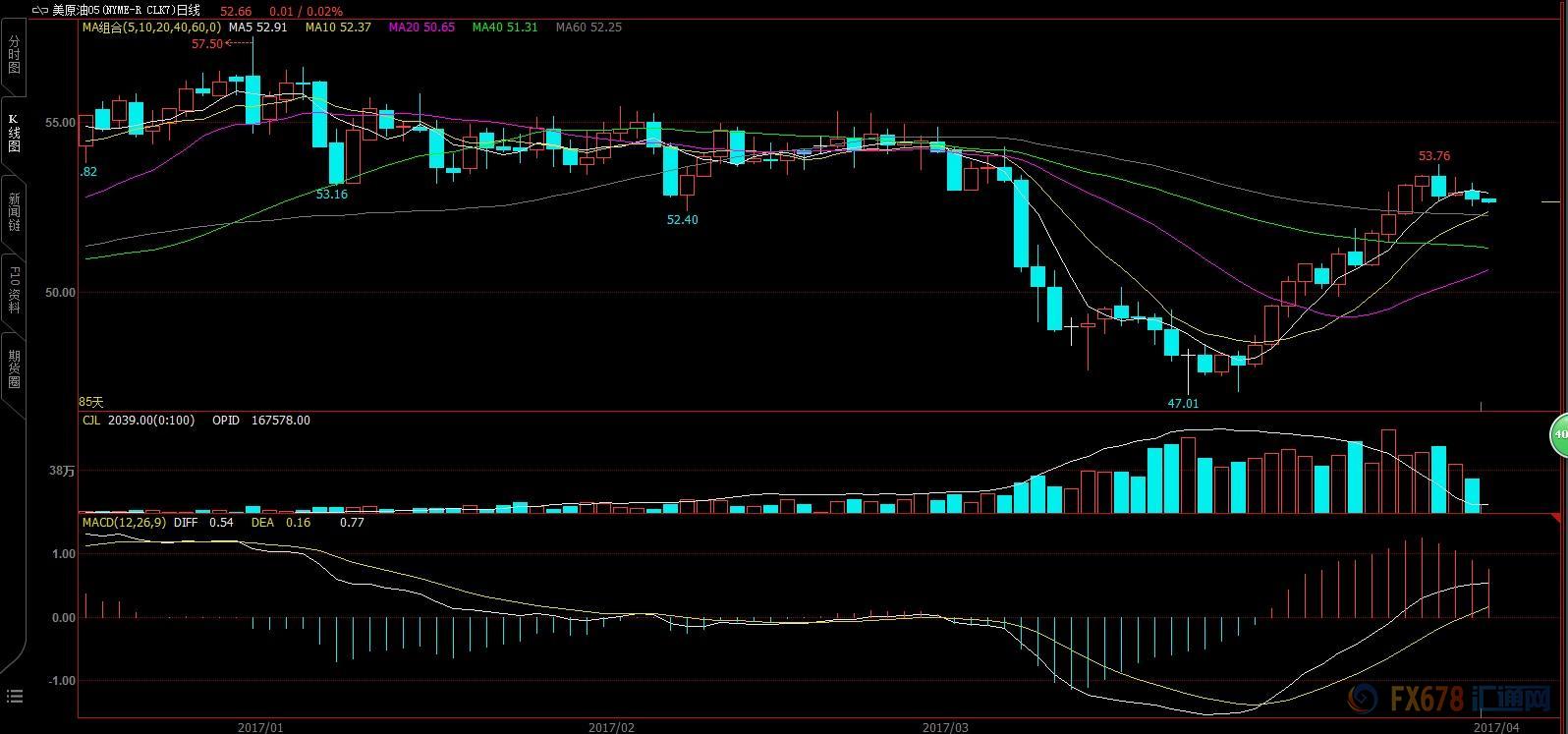Click the 2017/03 date label
This screenshot has height=734, width=1568.
click(946, 727)
